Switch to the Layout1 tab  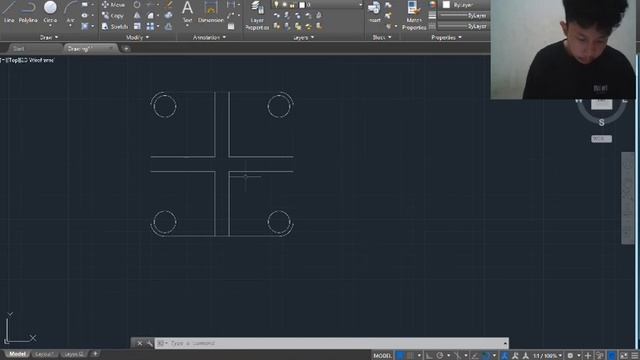pyautogui.click(x=44, y=354)
